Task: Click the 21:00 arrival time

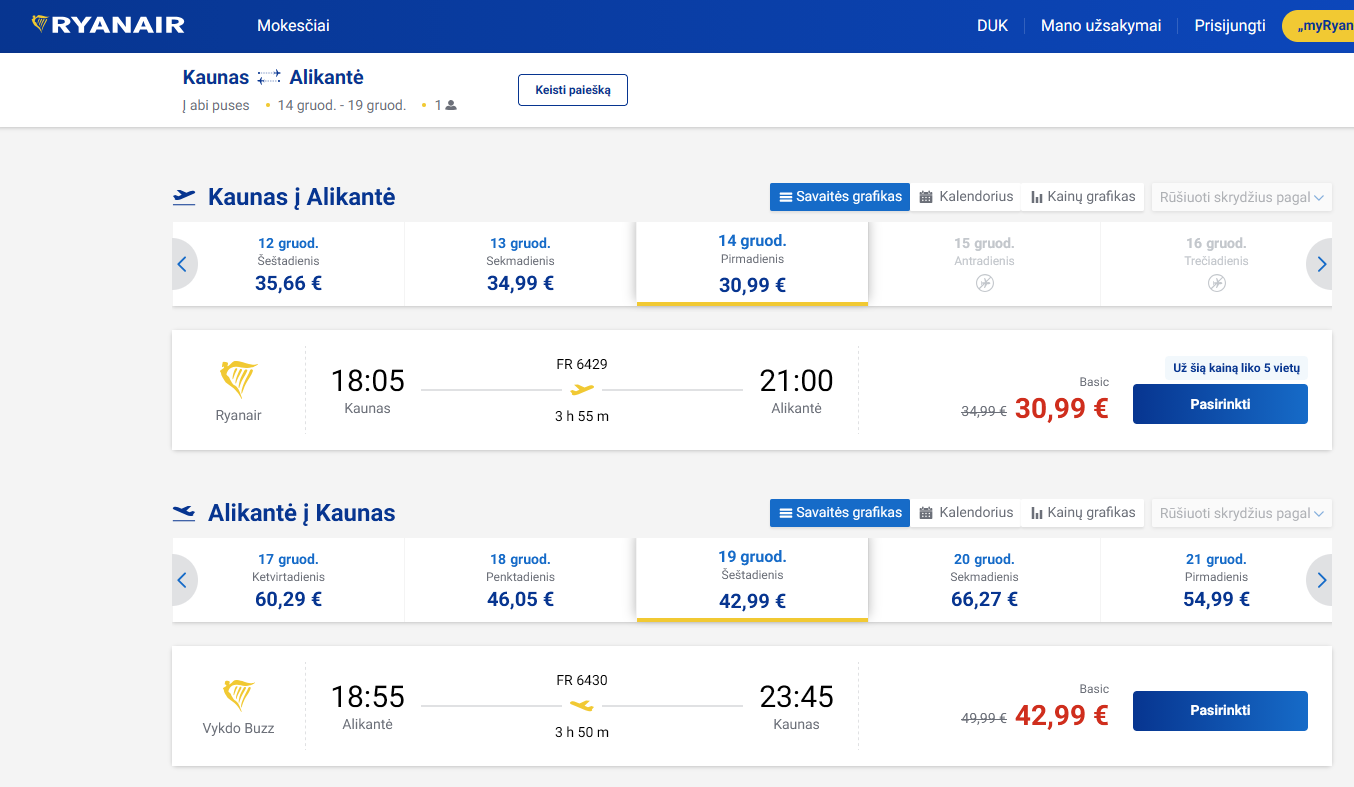Action: coord(796,380)
